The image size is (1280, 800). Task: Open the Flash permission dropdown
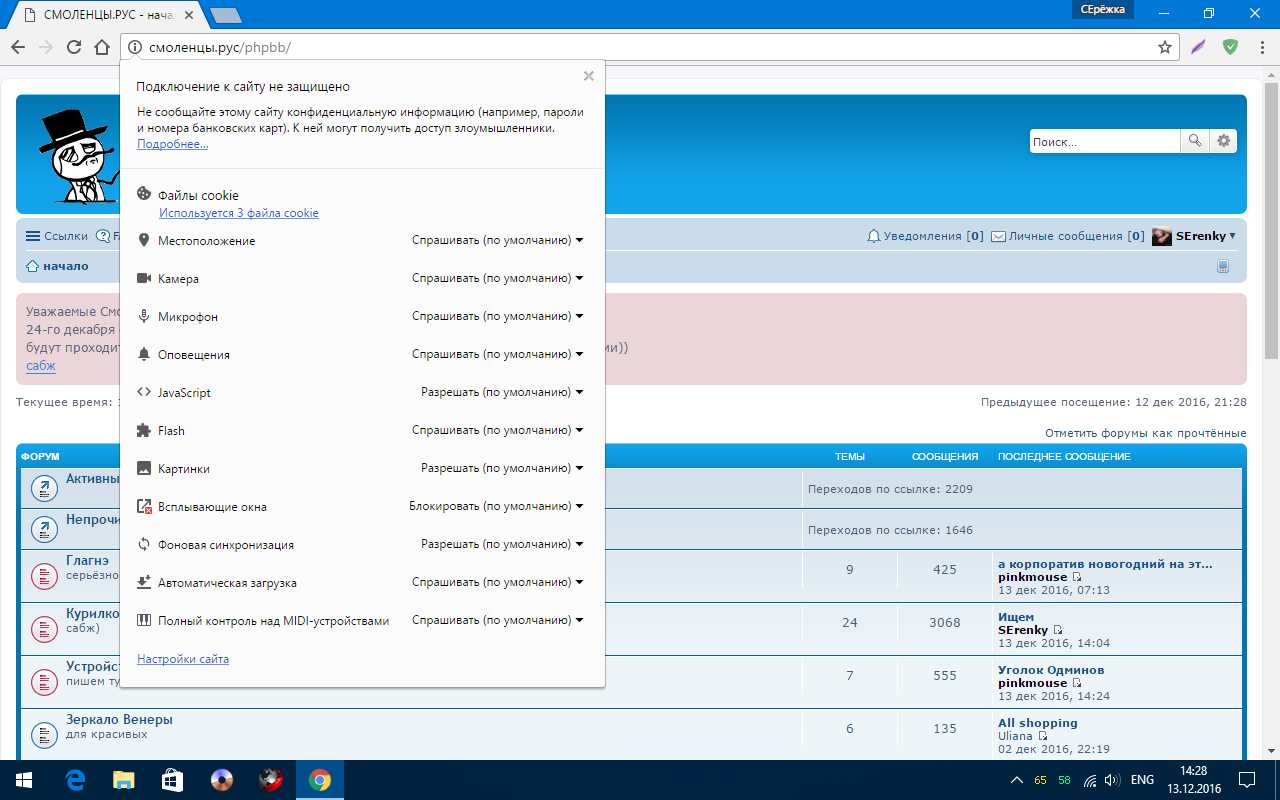[497, 431]
